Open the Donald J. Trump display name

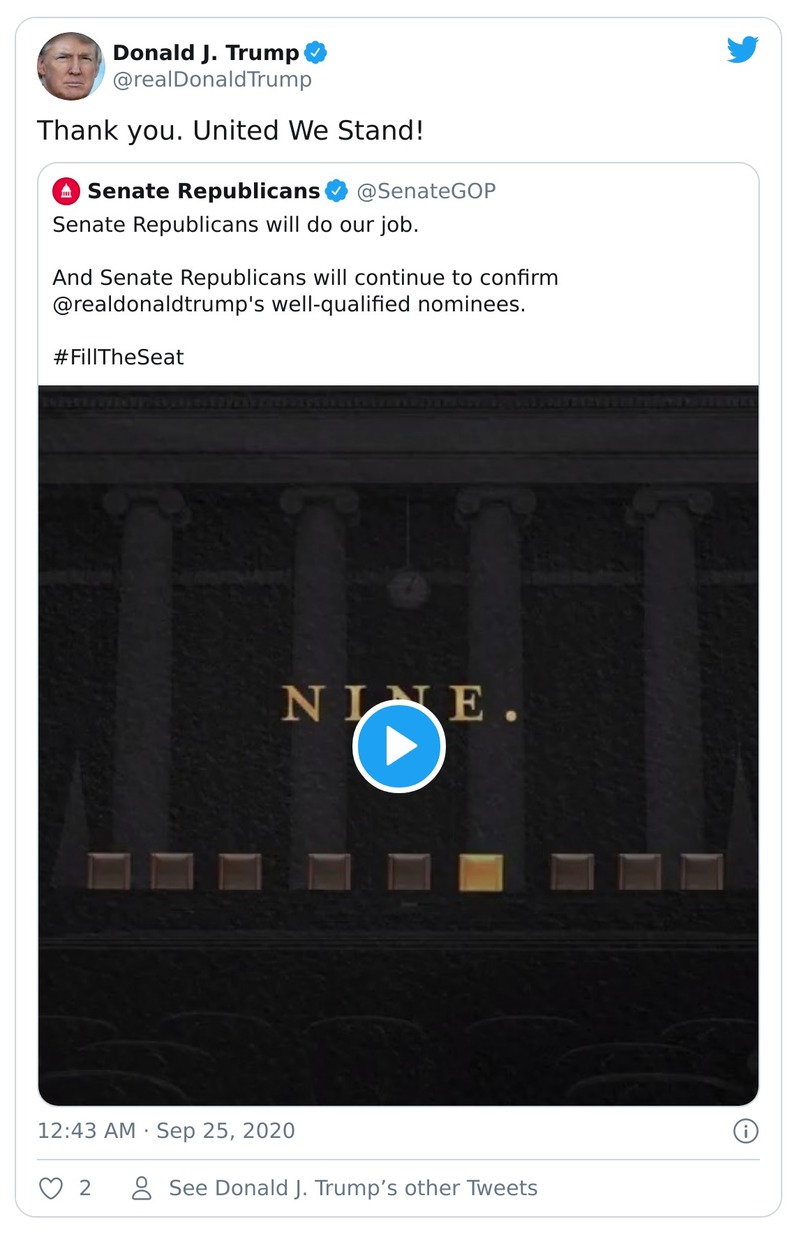coord(205,53)
